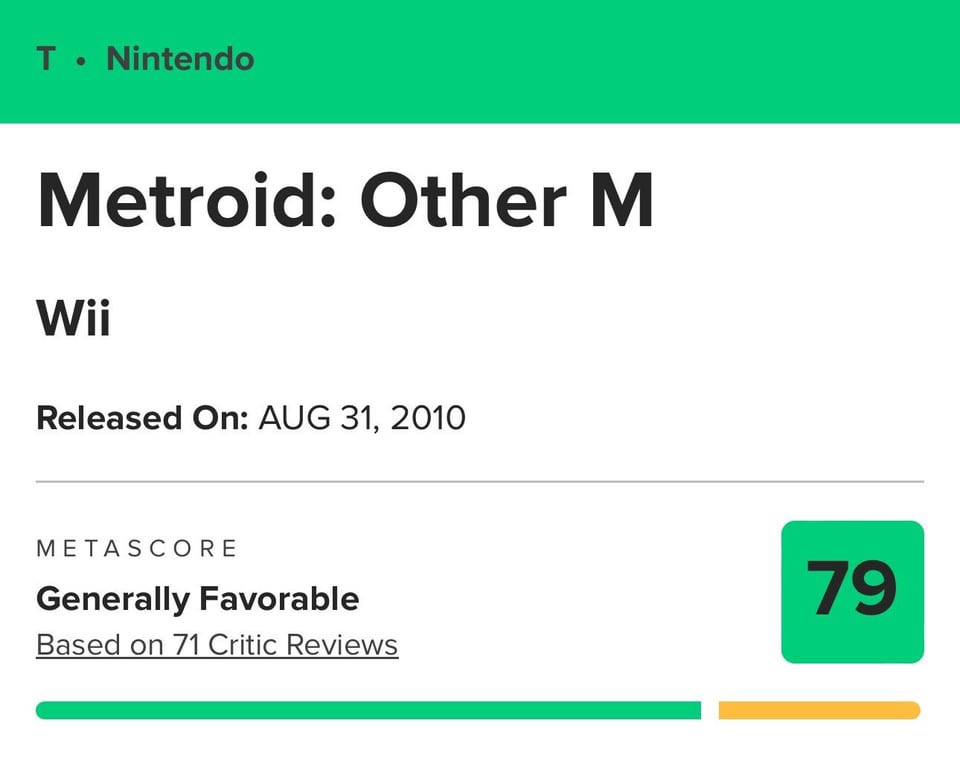Click the Nintendo publisher name
The width and height of the screenshot is (960, 758).
pos(180,59)
